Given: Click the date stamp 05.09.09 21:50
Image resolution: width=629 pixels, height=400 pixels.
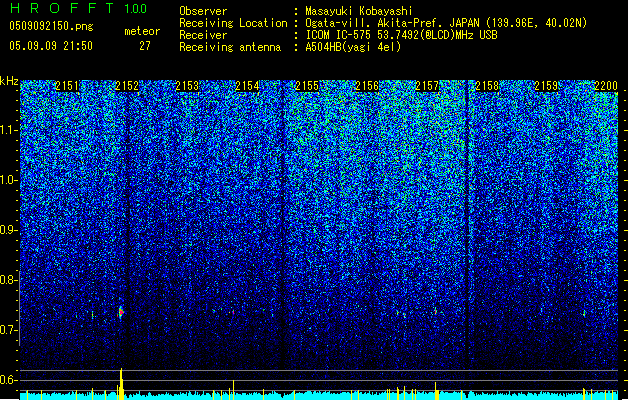Looking at the screenshot, I should [x=51, y=46].
